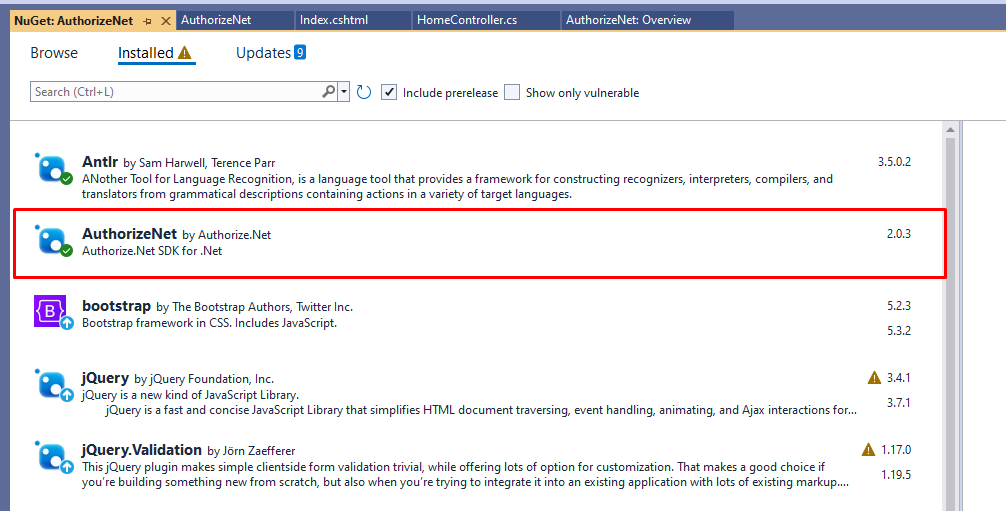Open the search box dropdown arrow
This screenshot has height=511, width=1006.
(344, 92)
